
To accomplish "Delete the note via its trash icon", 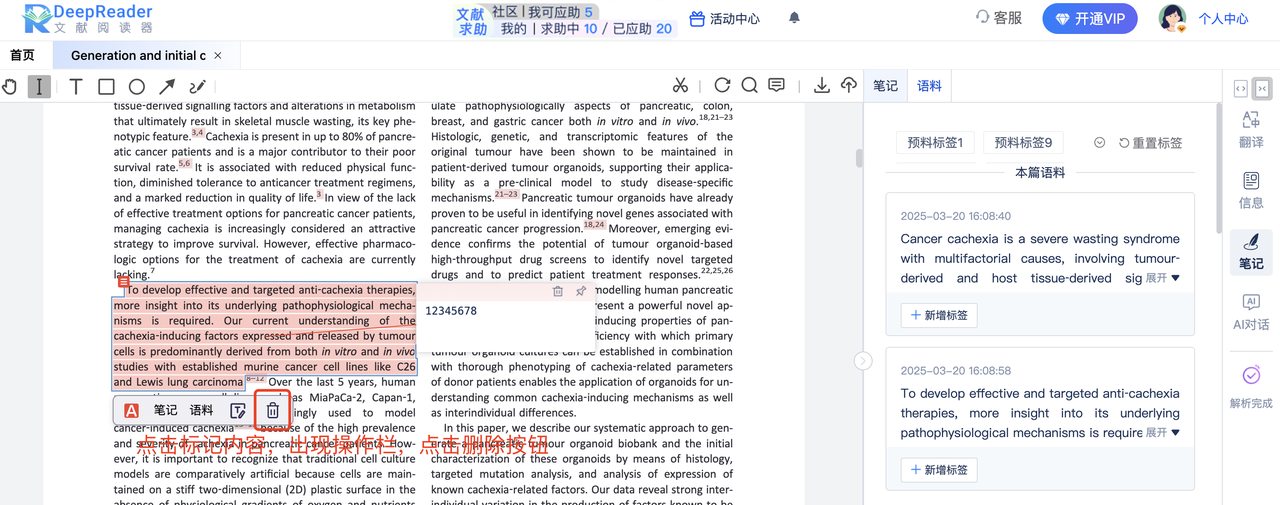I will 558,291.
